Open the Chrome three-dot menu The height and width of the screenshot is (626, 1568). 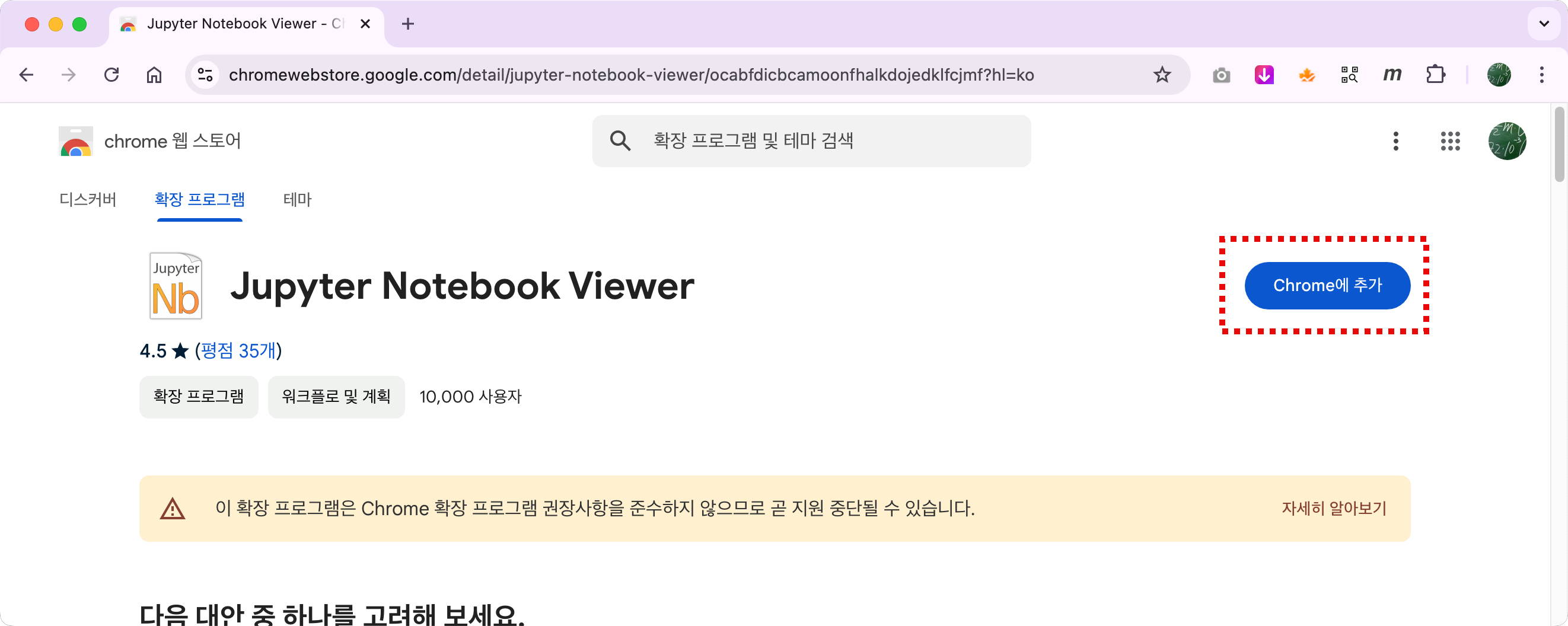click(x=1542, y=75)
